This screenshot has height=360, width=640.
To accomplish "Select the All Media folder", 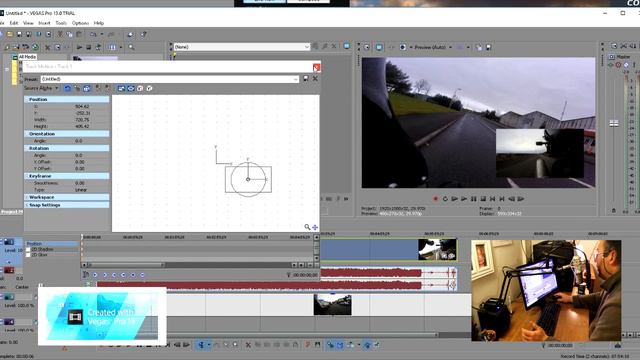I will pos(27,57).
